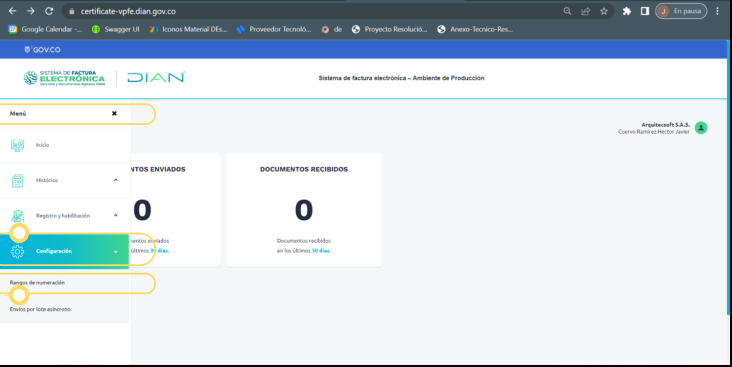The height and width of the screenshot is (367, 732).
Task: Reload the page with the refresh icon
Action: [x=49, y=11]
